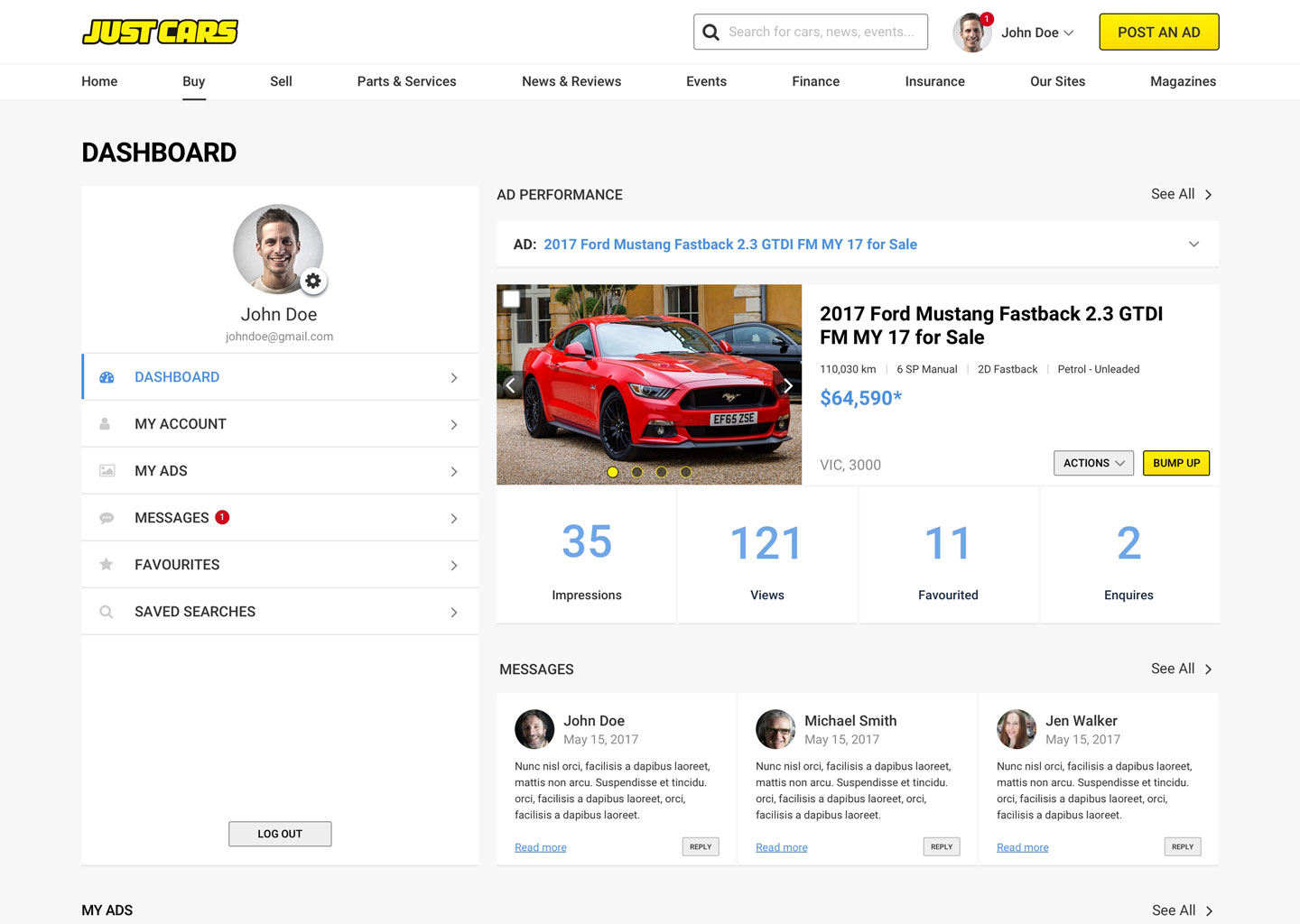The image size is (1300, 924).
Task: Open John Doe message sender avatar
Action: tap(534, 729)
